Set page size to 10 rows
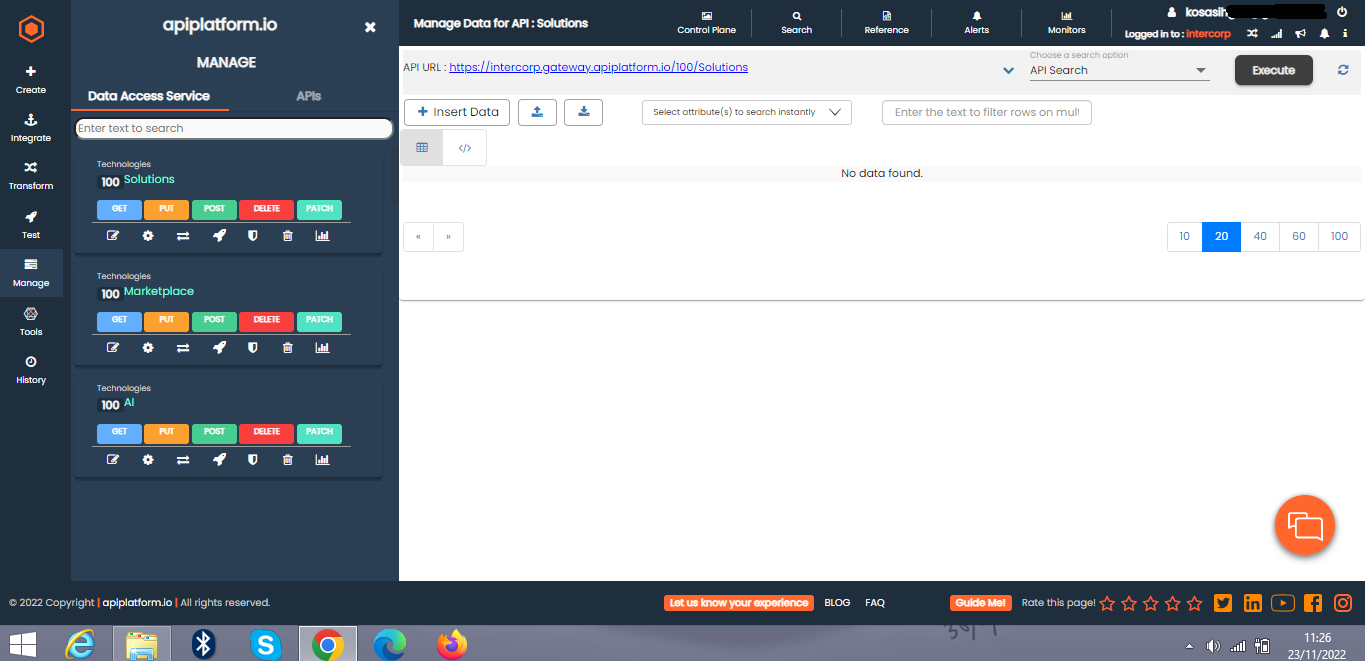This screenshot has width=1365, height=661. pos(1185,237)
